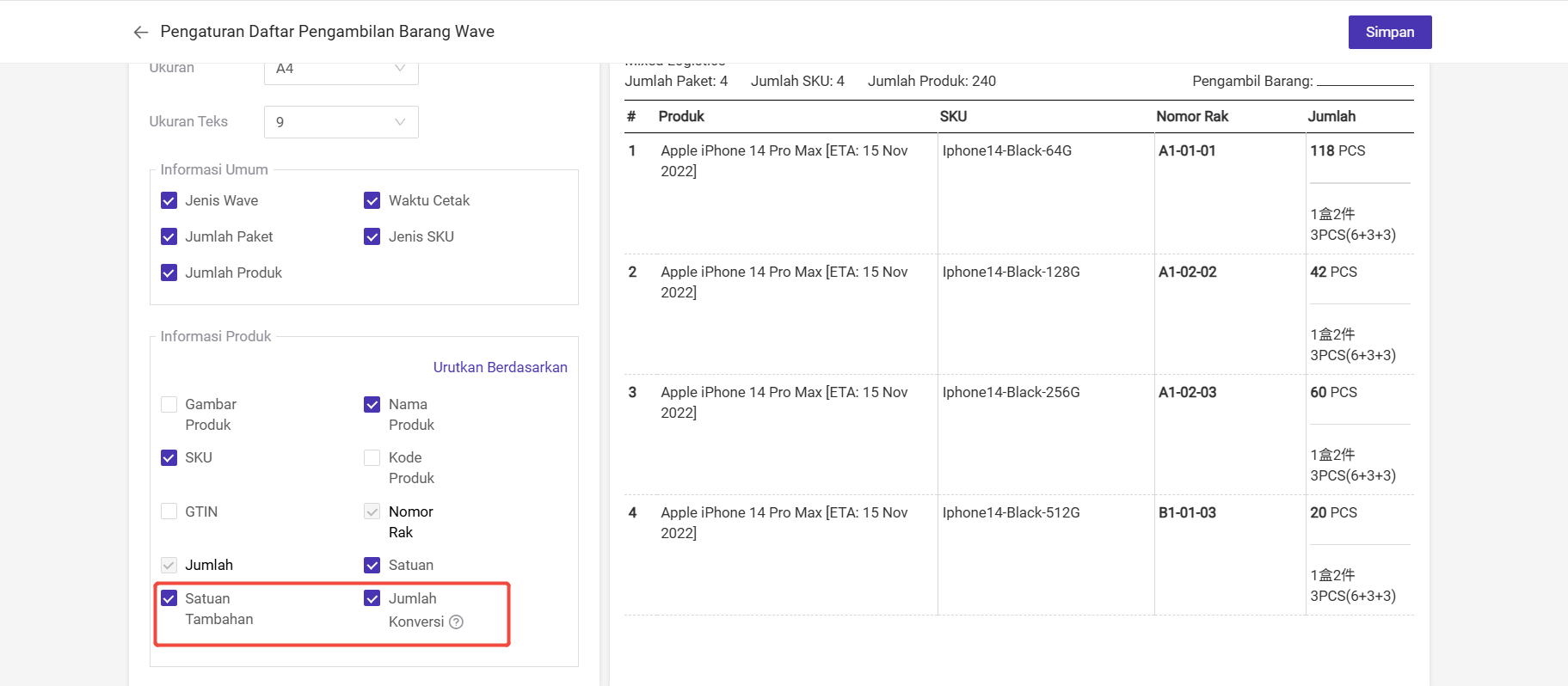1568x686 pixels.
Task: Enable the GTIN checkbox
Action: pyautogui.click(x=169, y=511)
